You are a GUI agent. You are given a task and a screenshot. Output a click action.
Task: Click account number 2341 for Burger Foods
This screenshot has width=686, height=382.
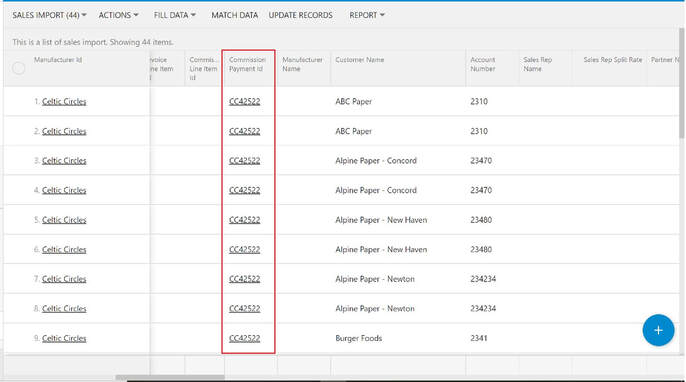coord(479,338)
